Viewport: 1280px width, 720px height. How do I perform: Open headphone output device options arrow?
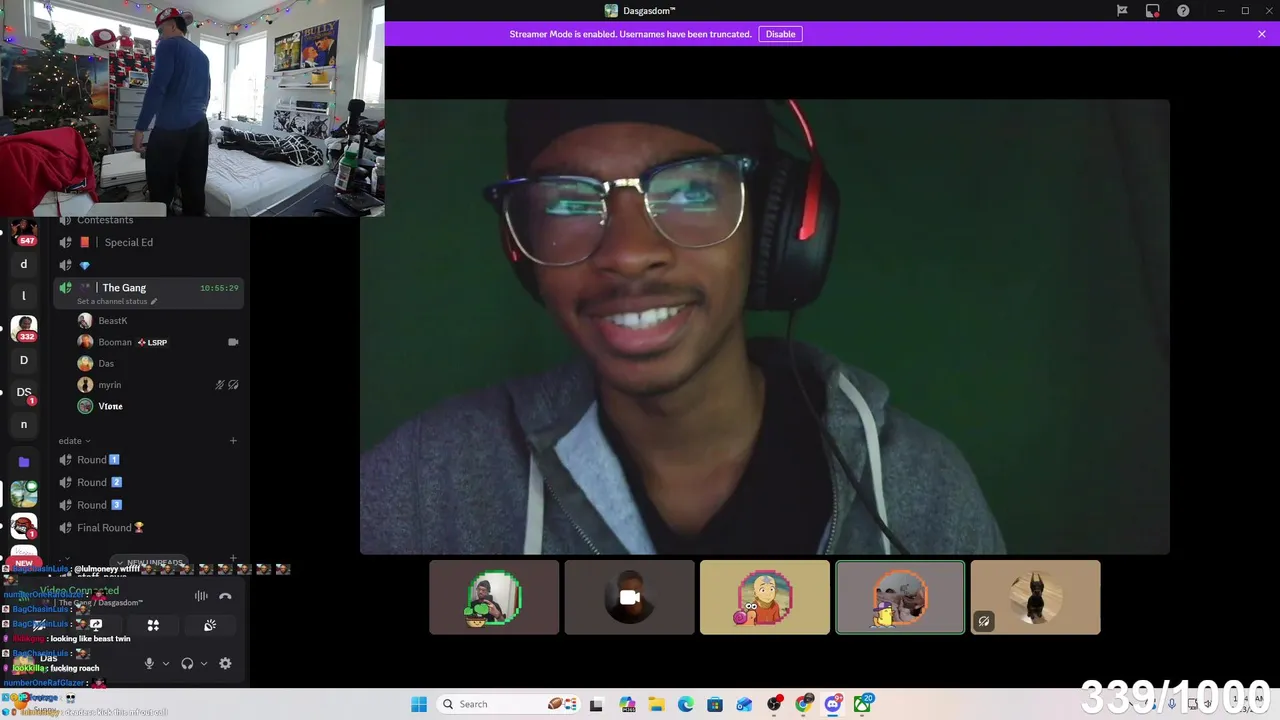pyautogui.click(x=204, y=663)
